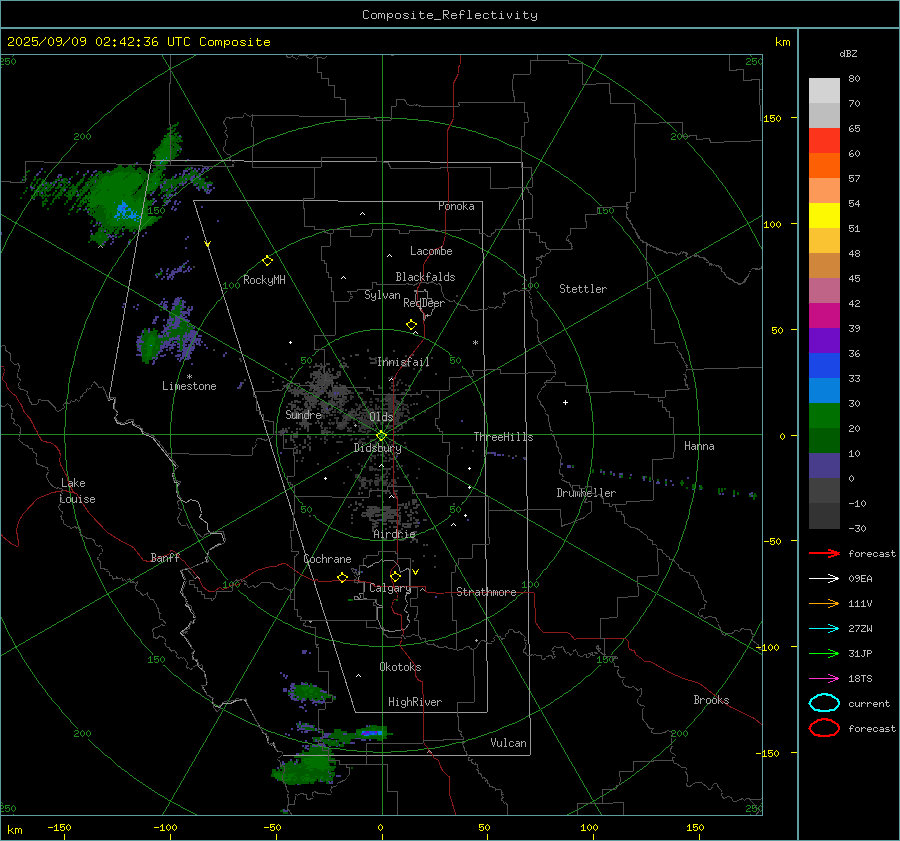Click the Calgary city label

click(390, 588)
